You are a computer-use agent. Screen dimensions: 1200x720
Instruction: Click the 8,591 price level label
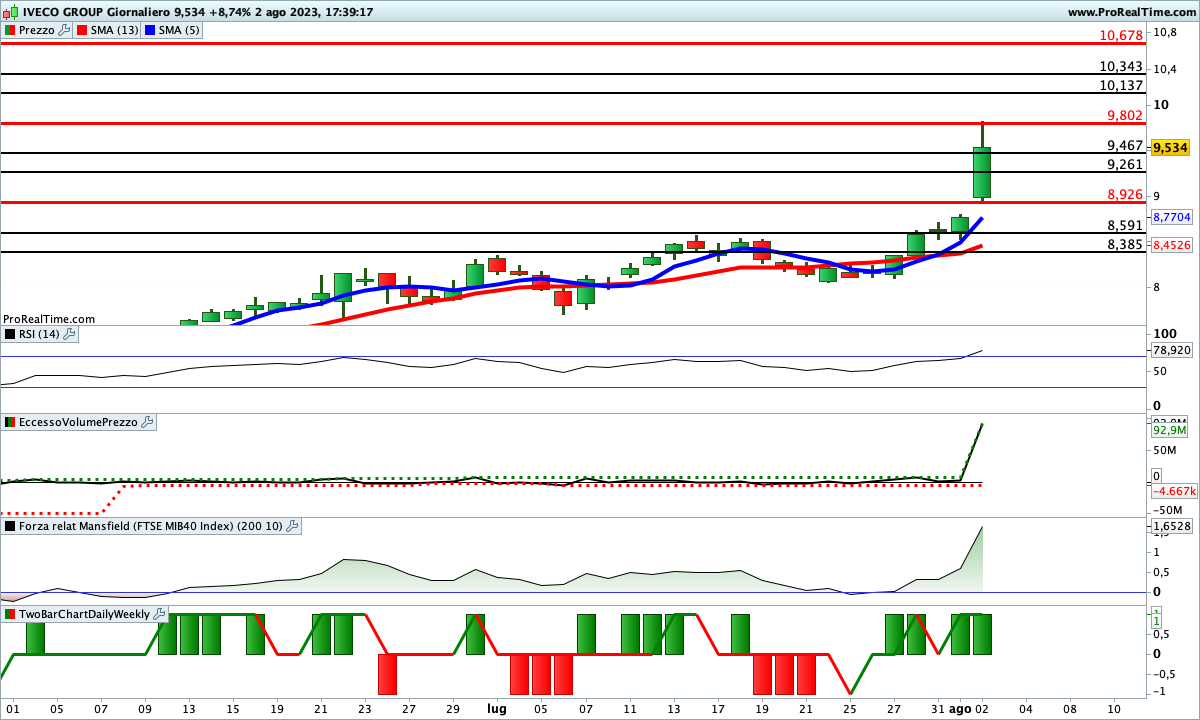click(x=1124, y=225)
